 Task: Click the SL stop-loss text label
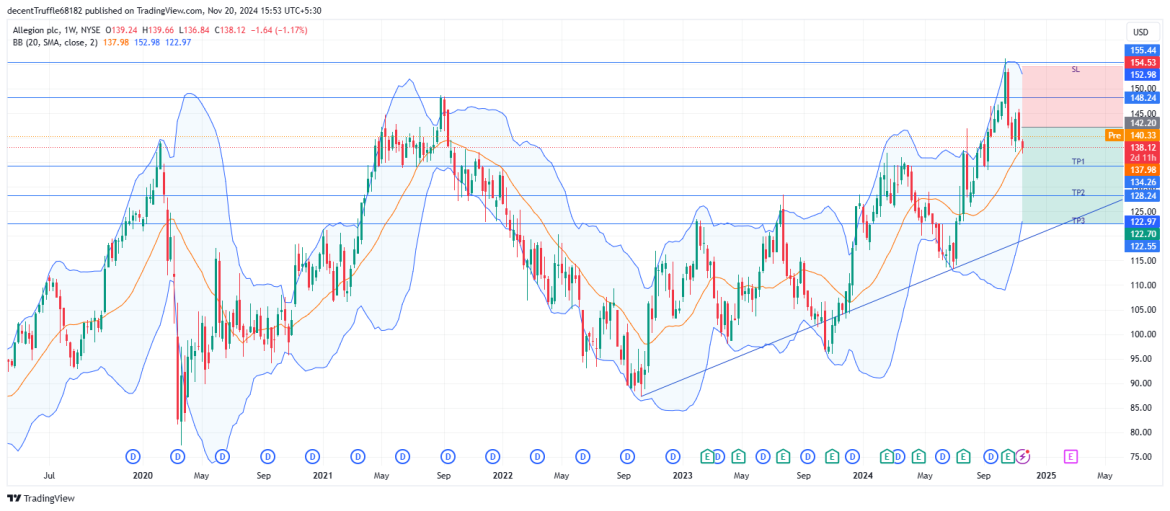pos(1075,69)
